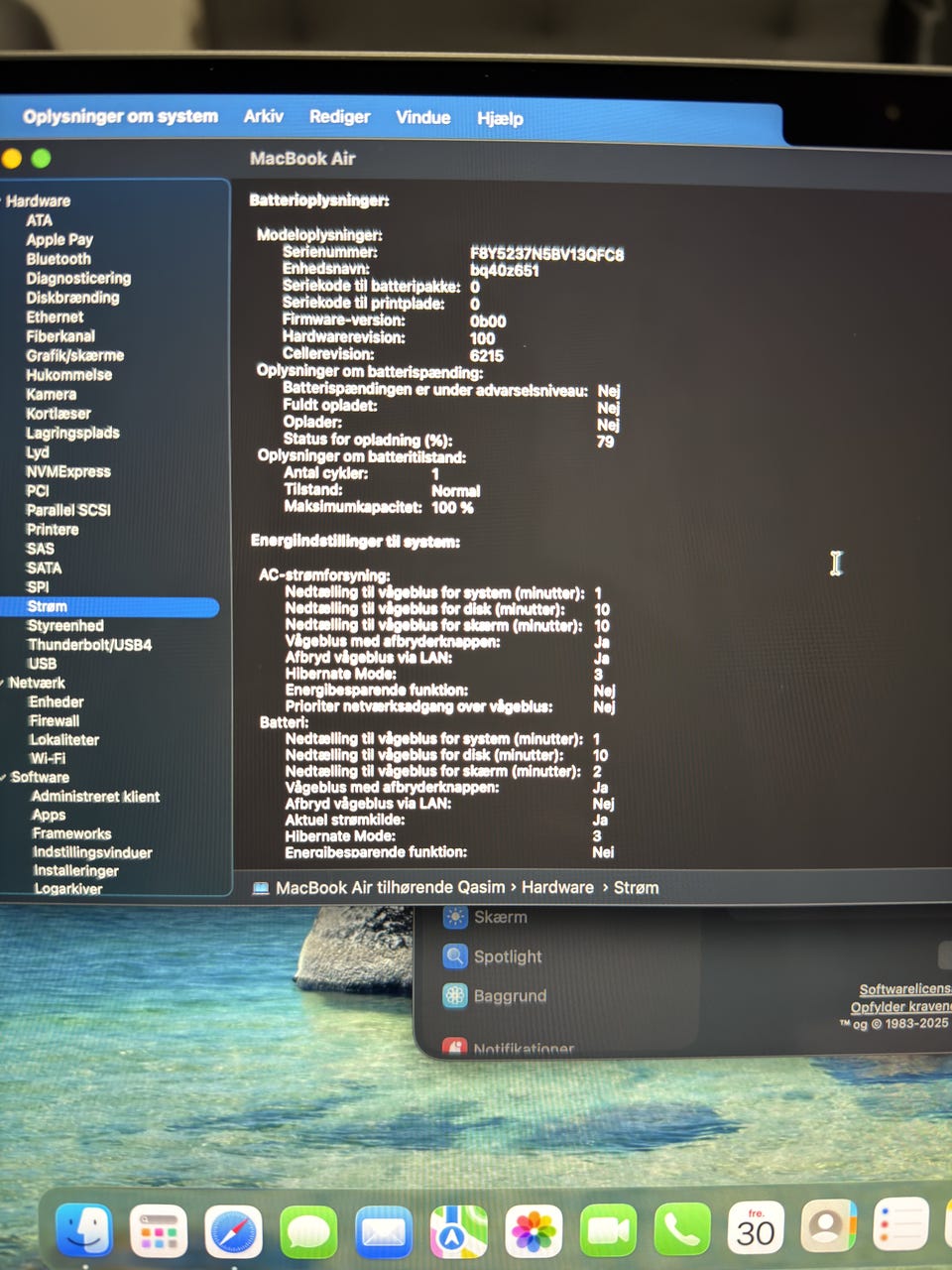Open the Contacts icon in Dock
The height and width of the screenshot is (1270, 952).
[x=828, y=1226]
